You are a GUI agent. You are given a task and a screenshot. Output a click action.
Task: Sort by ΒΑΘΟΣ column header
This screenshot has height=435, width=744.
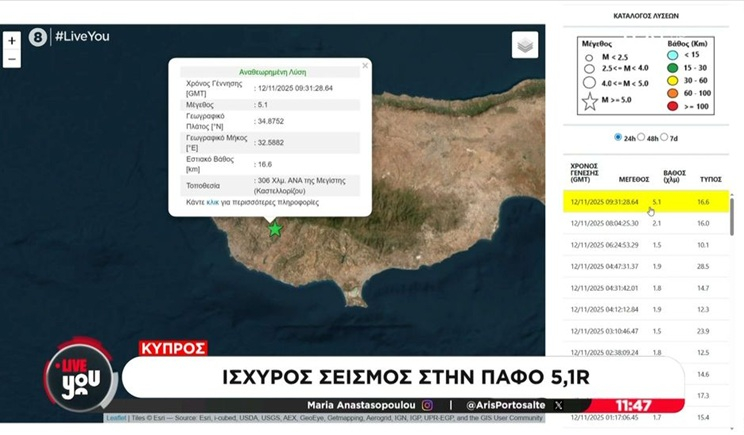[674, 175]
